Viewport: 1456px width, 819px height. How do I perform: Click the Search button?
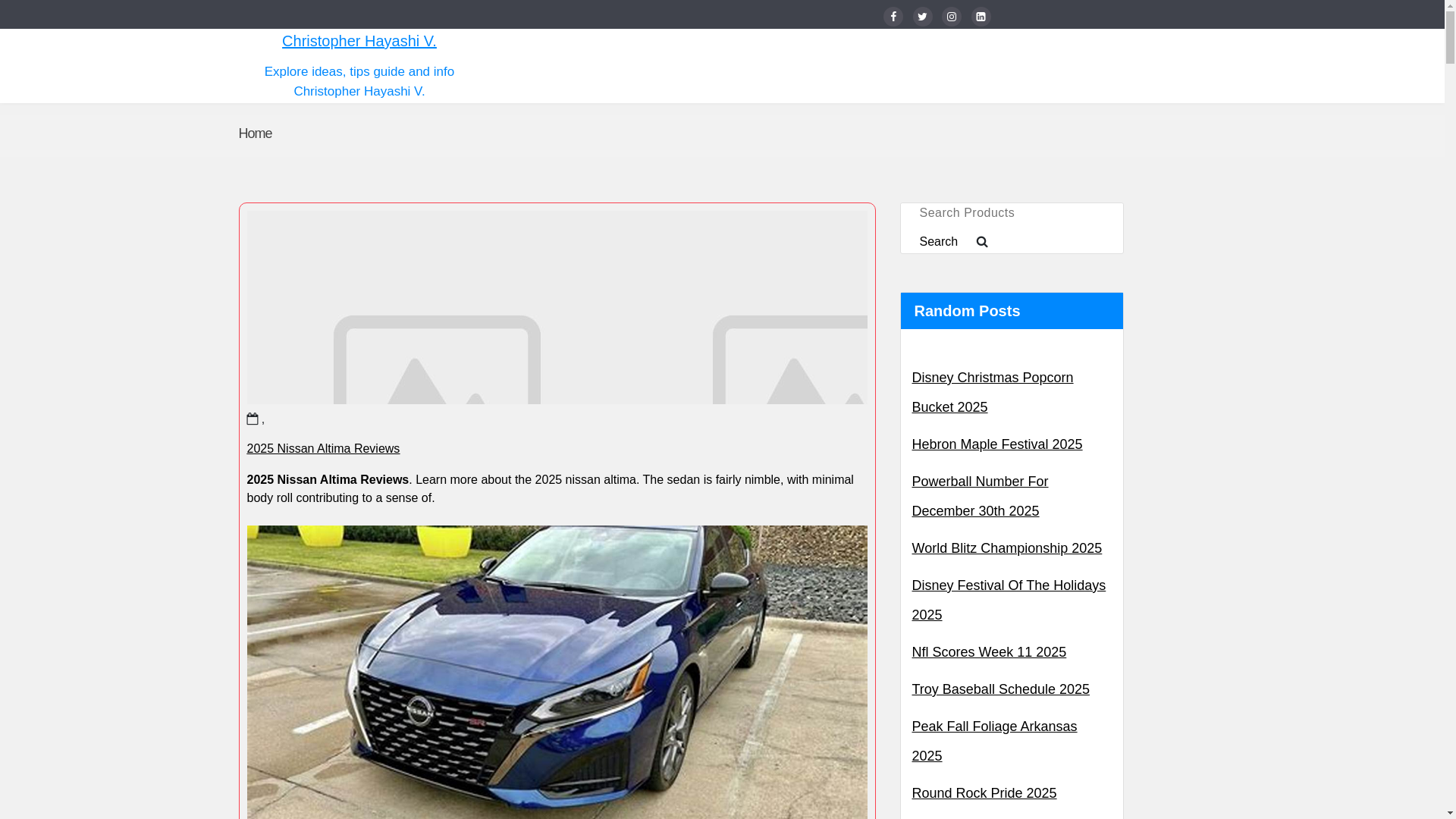tap(953, 242)
